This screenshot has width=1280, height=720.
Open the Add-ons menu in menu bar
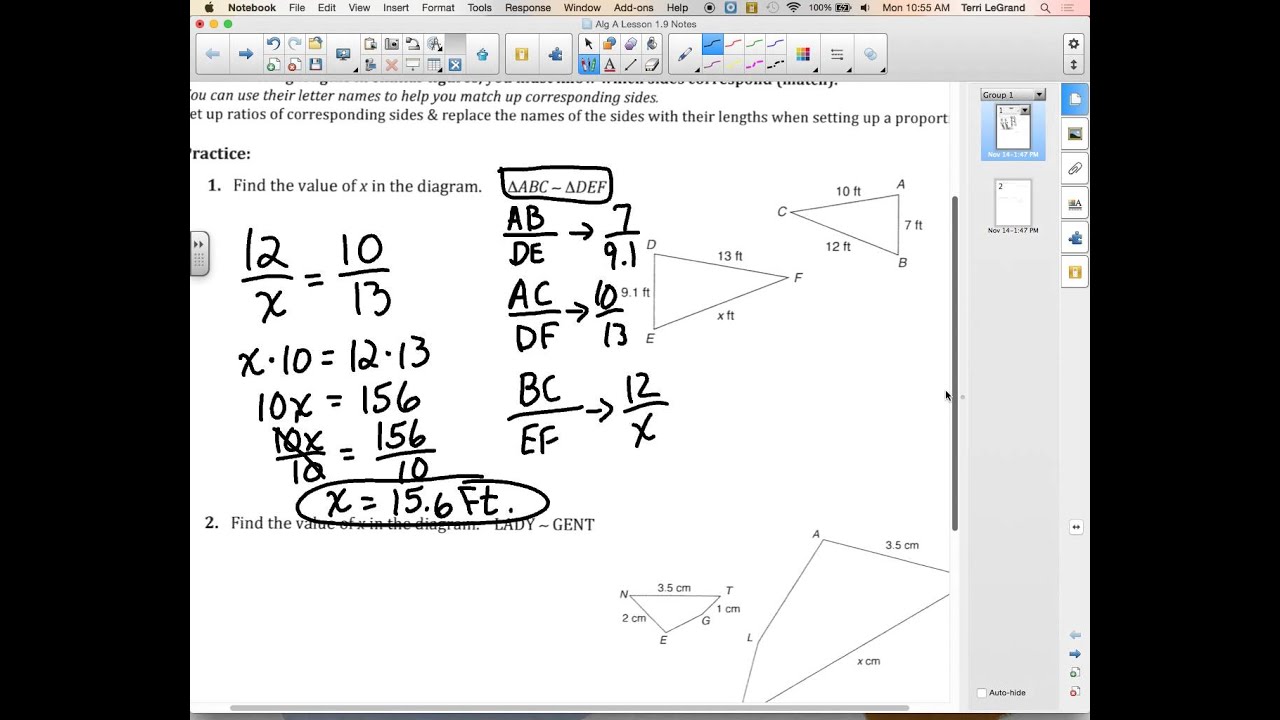[633, 7]
